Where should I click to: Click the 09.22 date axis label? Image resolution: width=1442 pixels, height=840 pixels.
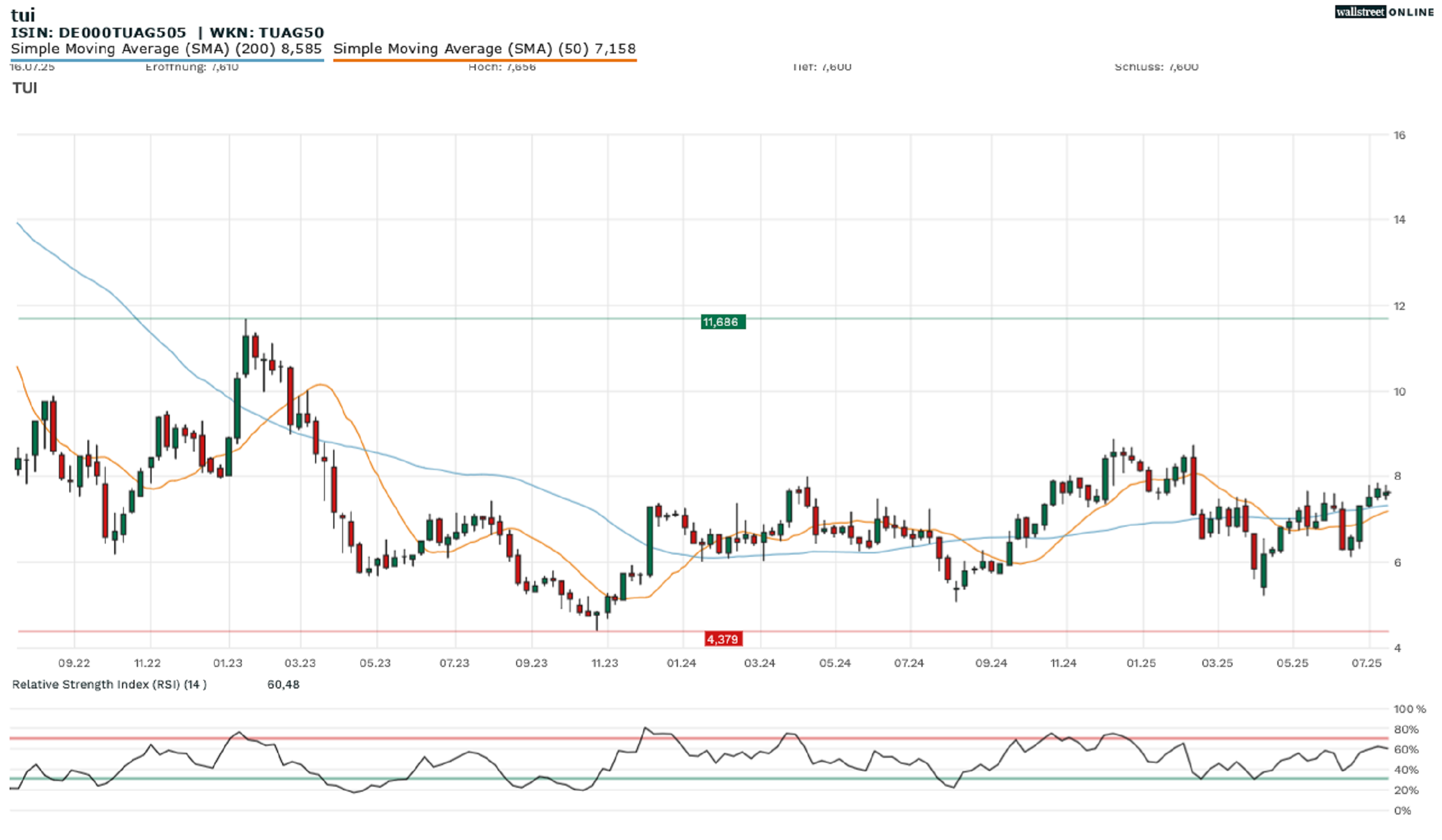tap(74, 663)
